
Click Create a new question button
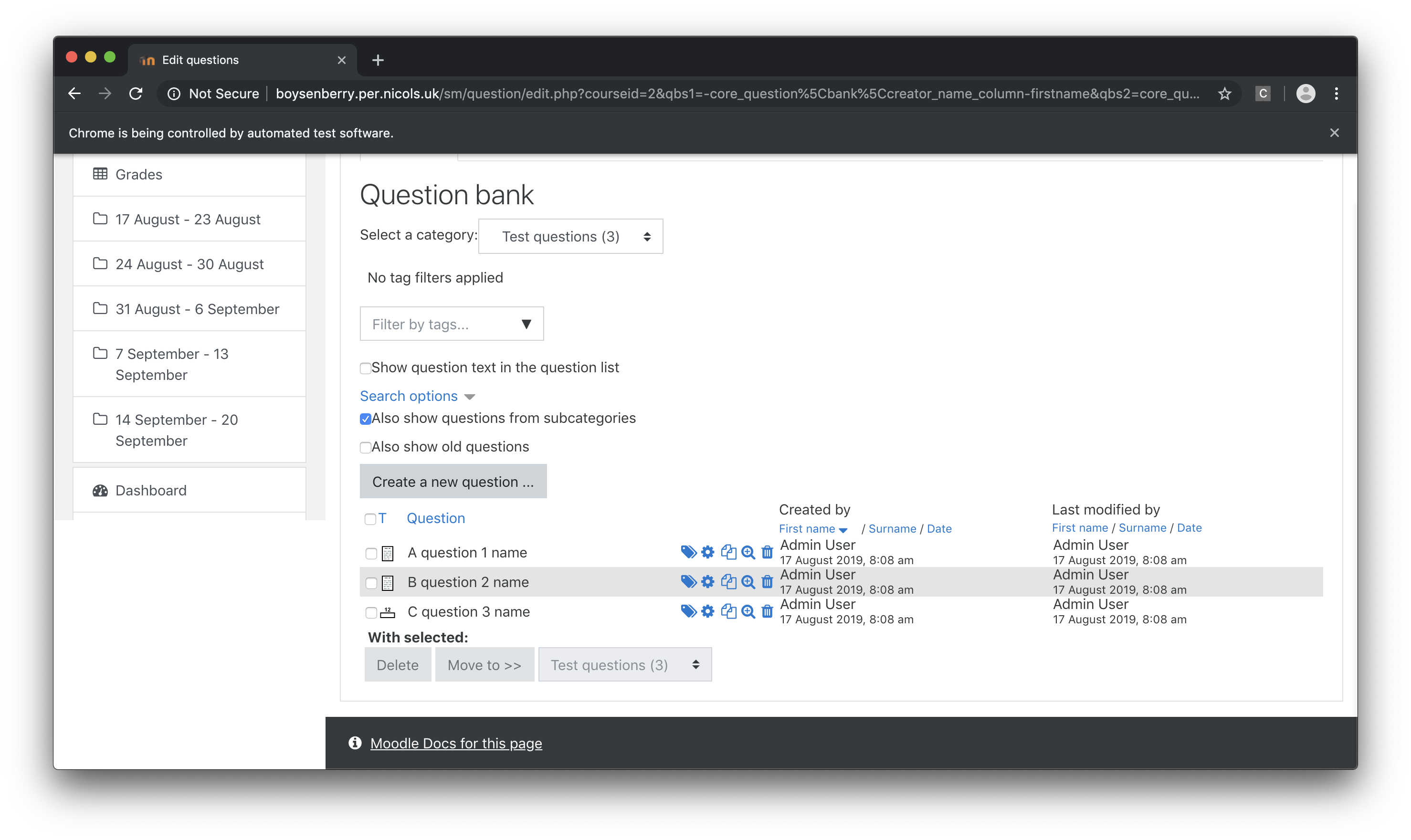[453, 481]
